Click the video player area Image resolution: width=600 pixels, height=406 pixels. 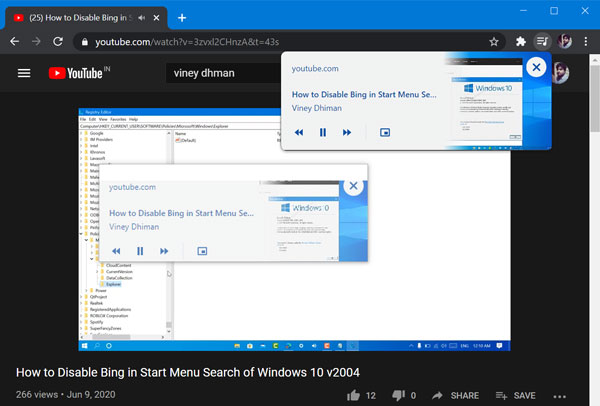pyautogui.click(x=294, y=229)
